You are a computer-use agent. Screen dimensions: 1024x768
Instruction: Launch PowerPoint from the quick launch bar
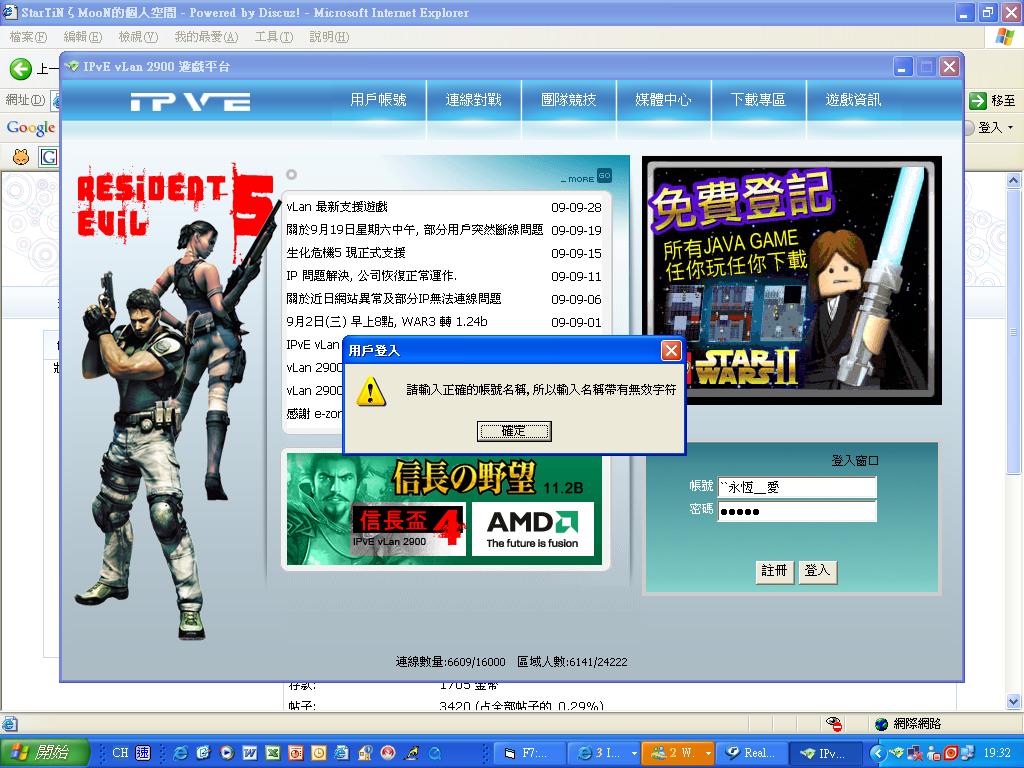(x=295, y=753)
